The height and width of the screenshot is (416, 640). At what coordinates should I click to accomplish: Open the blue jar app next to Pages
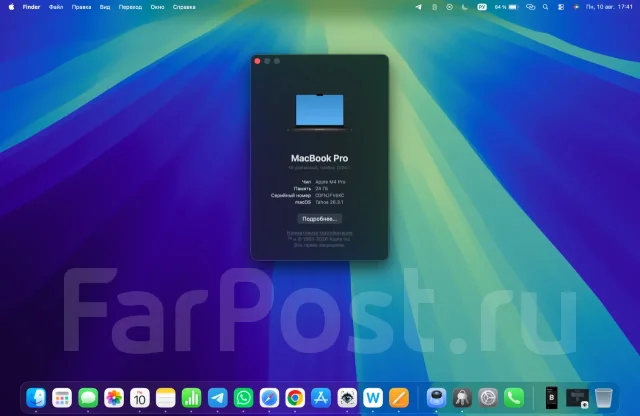(x=436, y=398)
